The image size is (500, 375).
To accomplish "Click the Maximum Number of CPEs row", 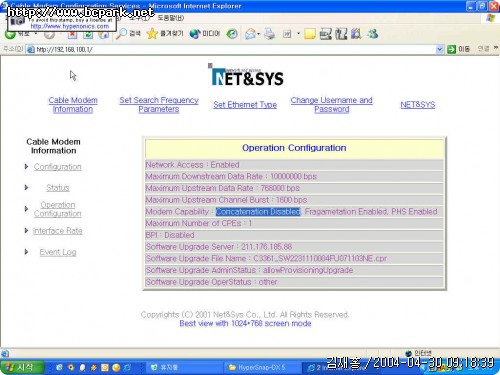I will [294, 223].
